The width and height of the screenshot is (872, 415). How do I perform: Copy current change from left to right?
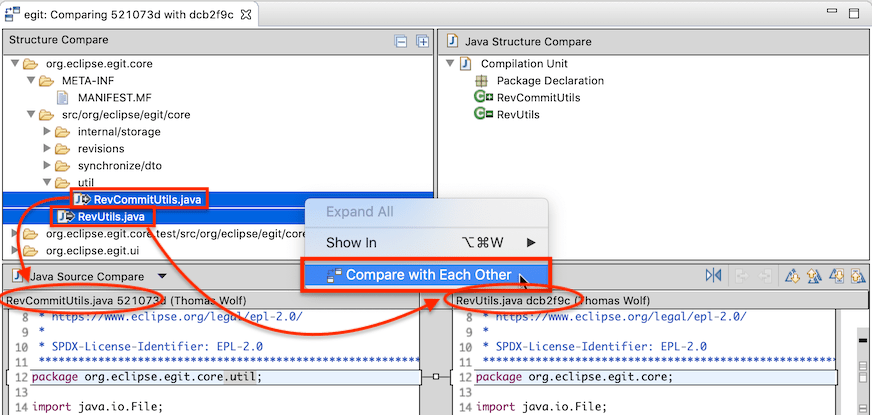[741, 275]
